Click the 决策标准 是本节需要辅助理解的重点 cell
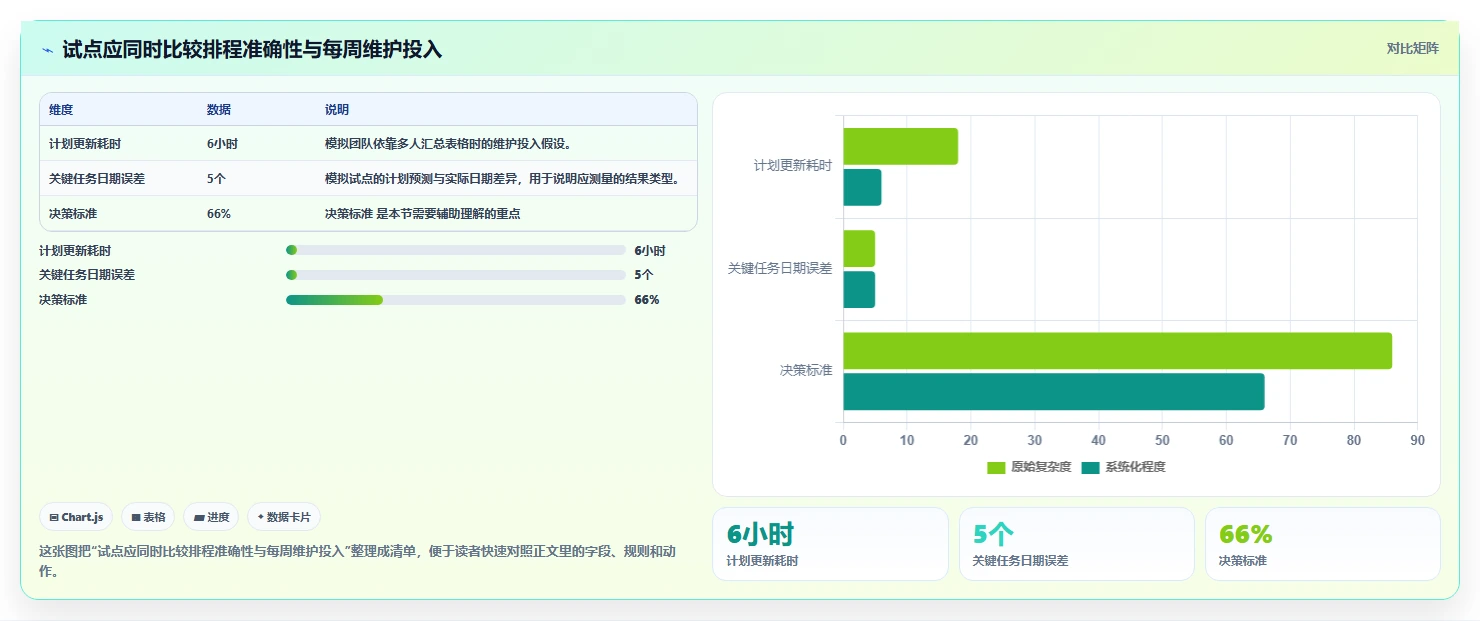Screen dimensions: 1480x621 tap(423, 214)
